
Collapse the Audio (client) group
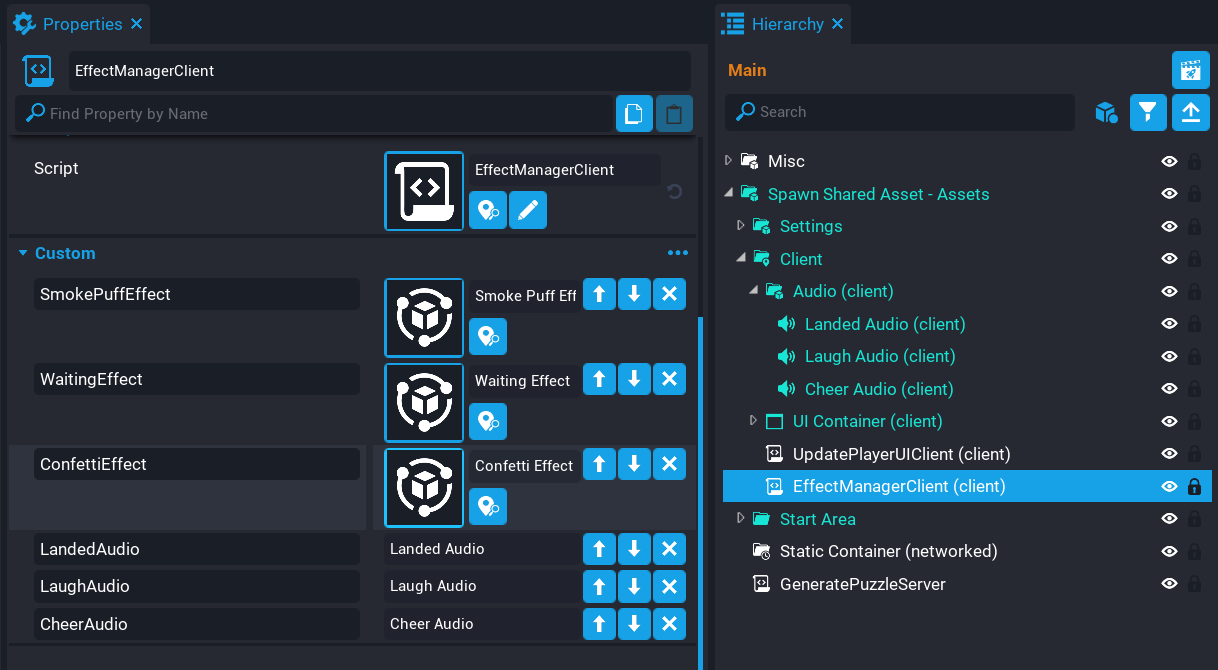[x=753, y=291]
